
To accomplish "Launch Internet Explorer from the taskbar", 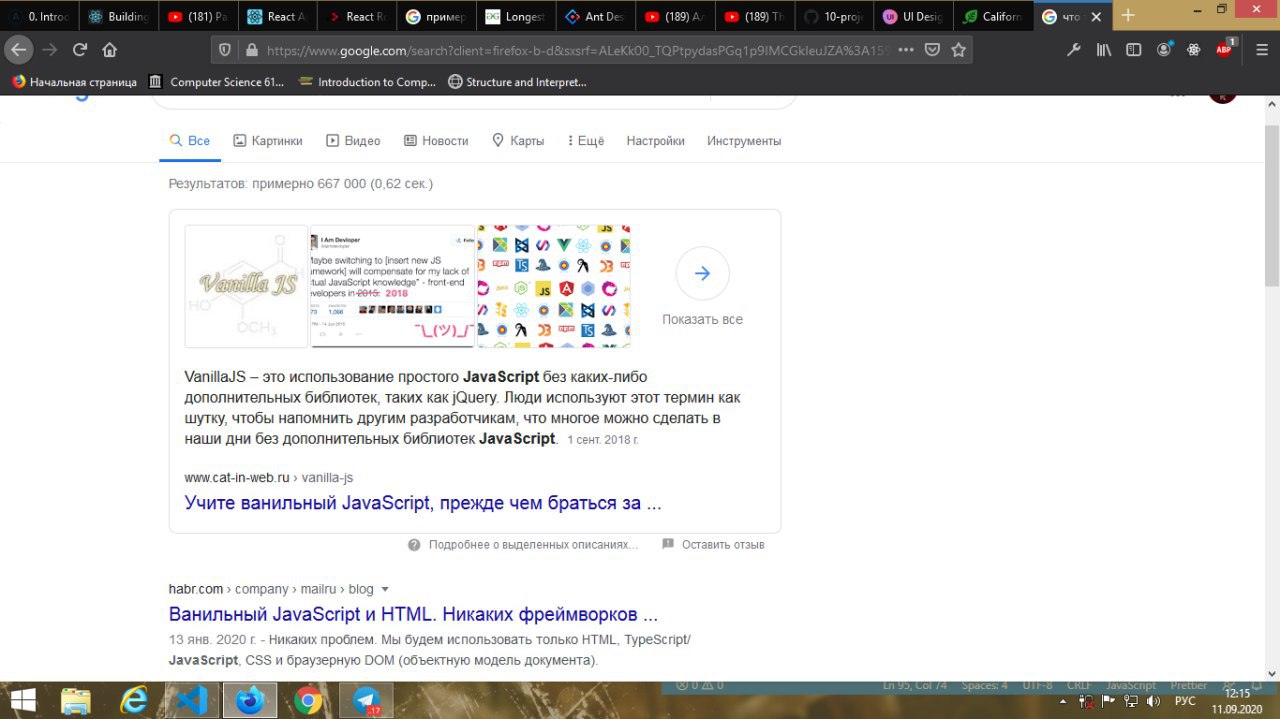I will click(134, 700).
